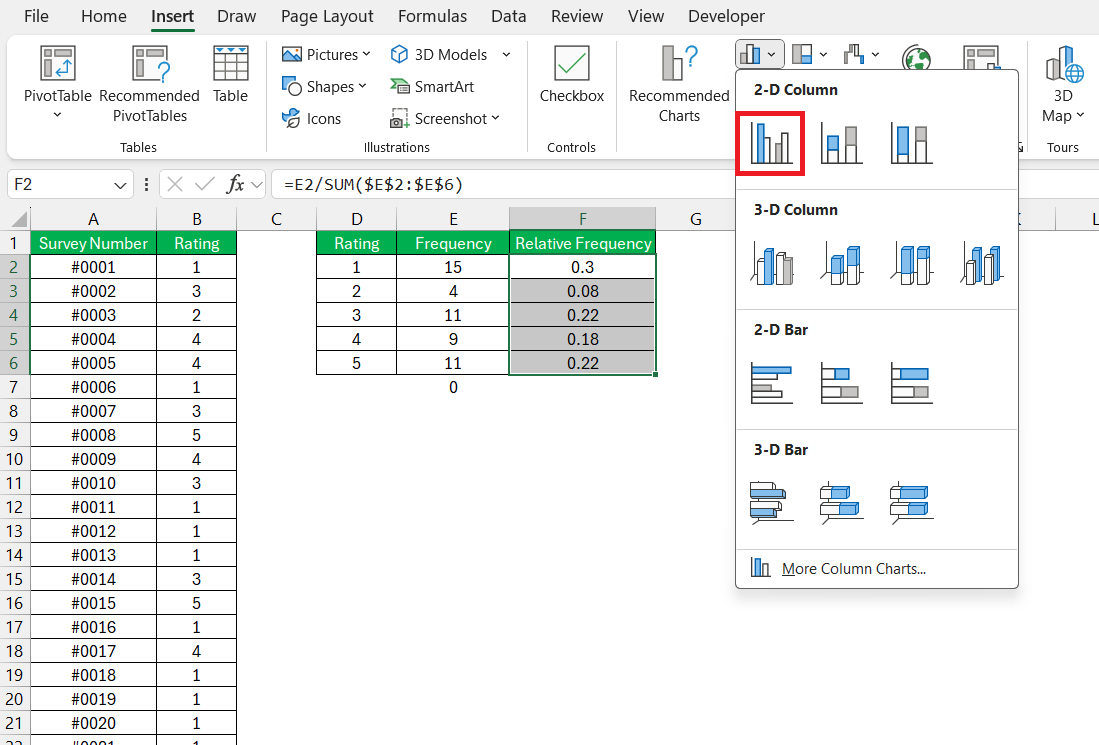The image size is (1099, 745).
Task: Select the Survey Number header cell
Action: point(93,243)
